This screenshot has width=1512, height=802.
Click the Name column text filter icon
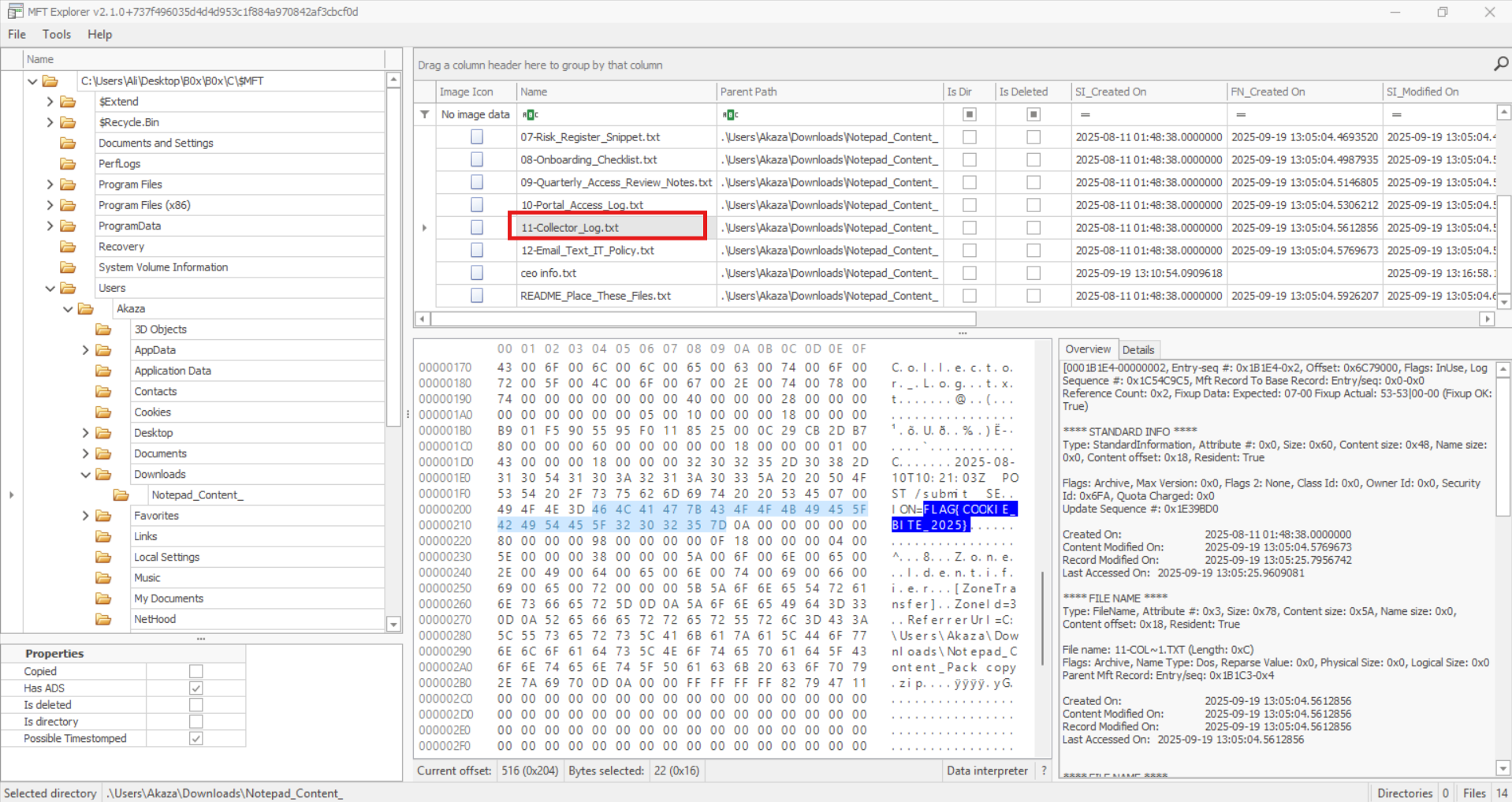pos(531,115)
